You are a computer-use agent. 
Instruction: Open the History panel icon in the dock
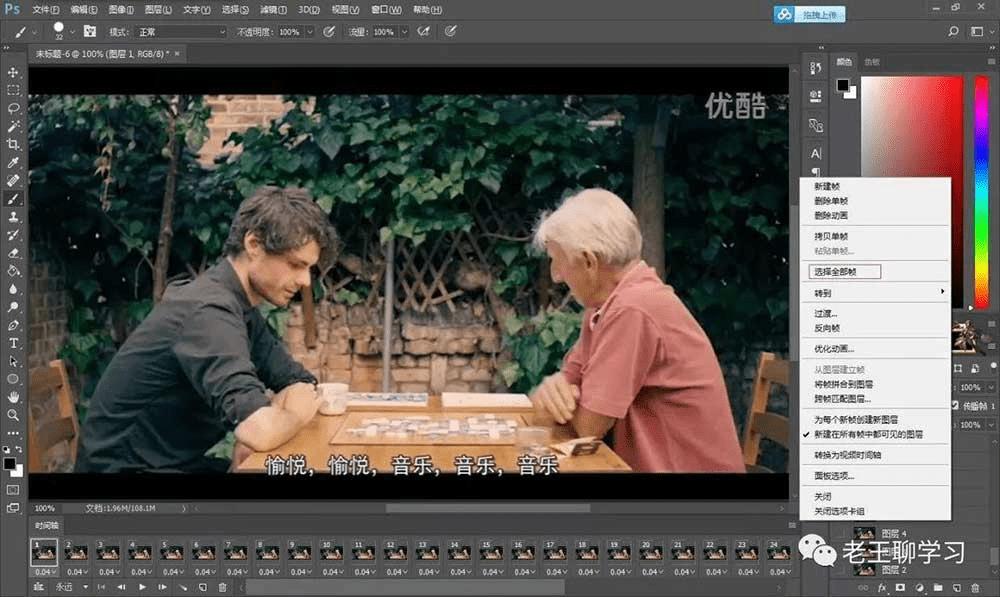(x=816, y=68)
